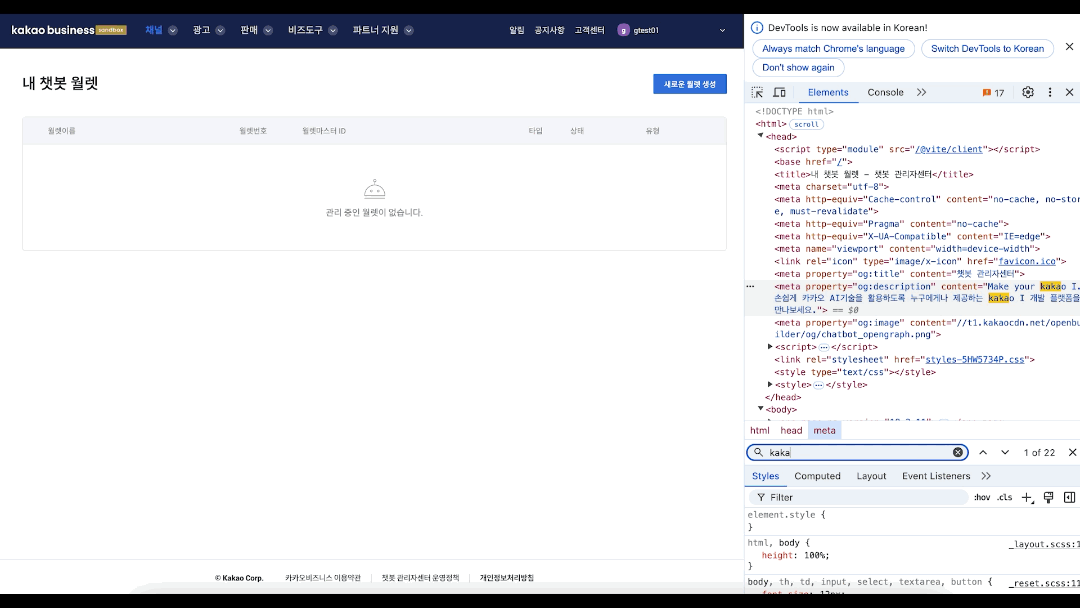The image size is (1080, 608).
Task: Click Always match Chrome's language
Action: tap(833, 49)
